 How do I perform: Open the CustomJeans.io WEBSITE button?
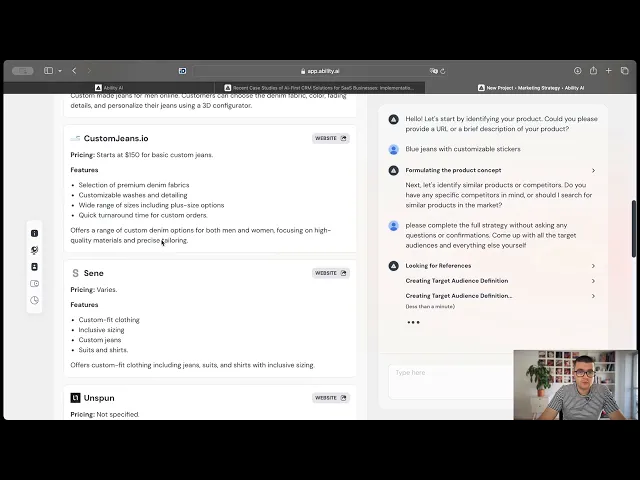(331, 138)
